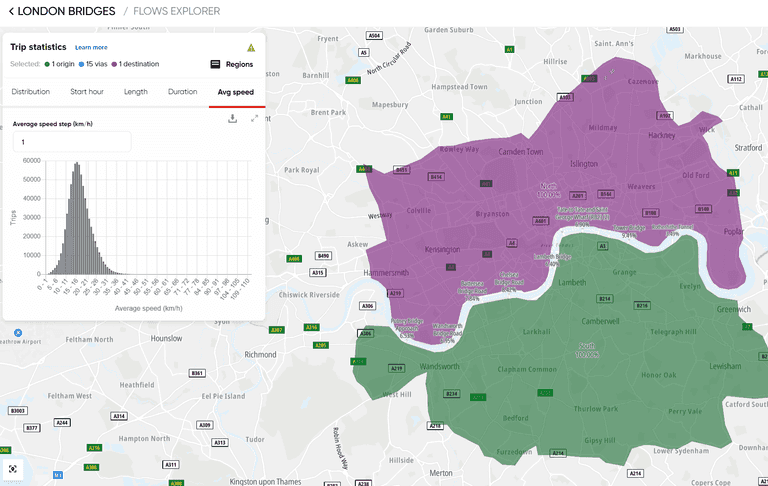Click the Flows Explorer breadcrumb
Screen dimensions: 768x486
[x=176, y=11]
